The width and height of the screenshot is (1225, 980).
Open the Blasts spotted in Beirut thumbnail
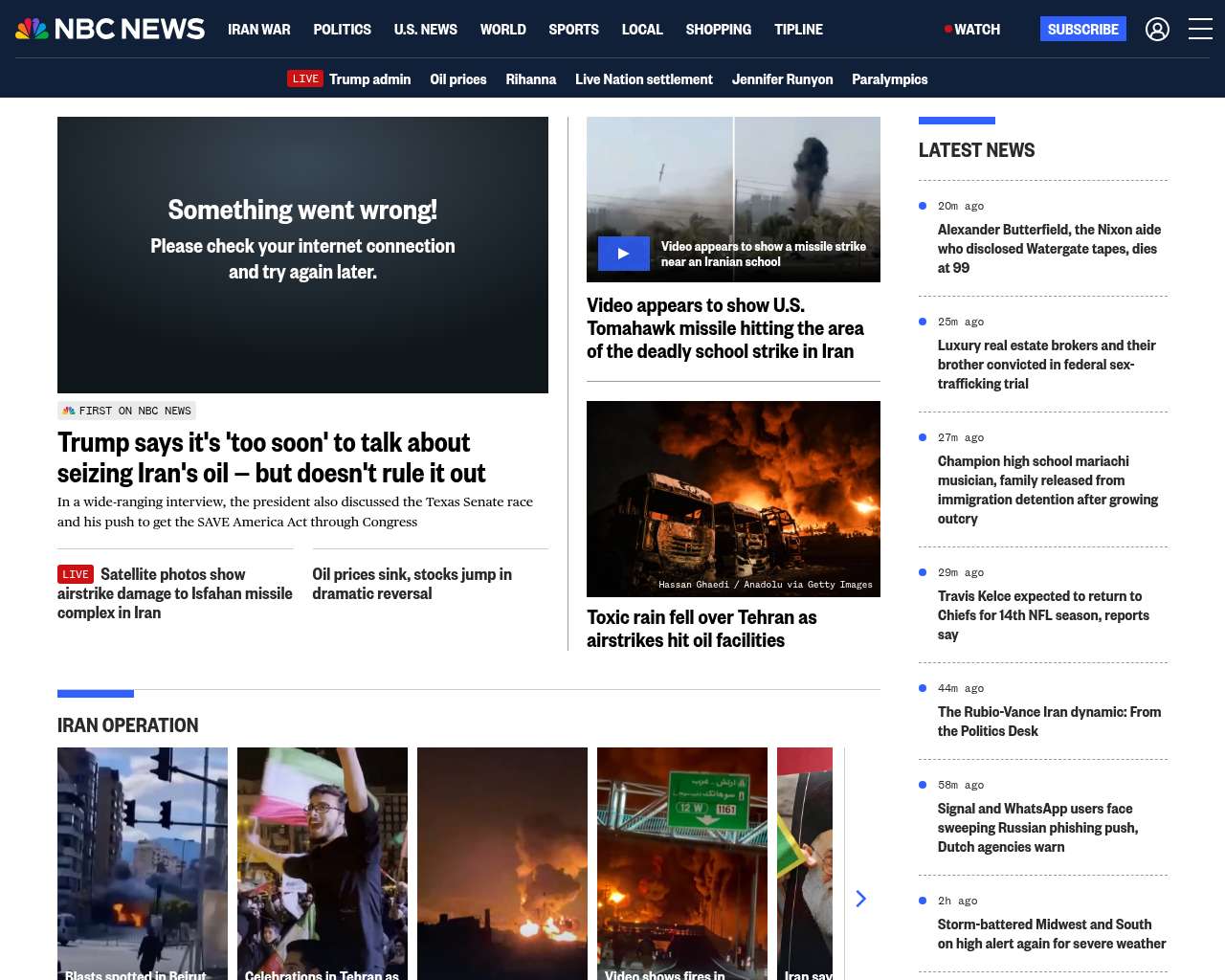tap(143, 861)
